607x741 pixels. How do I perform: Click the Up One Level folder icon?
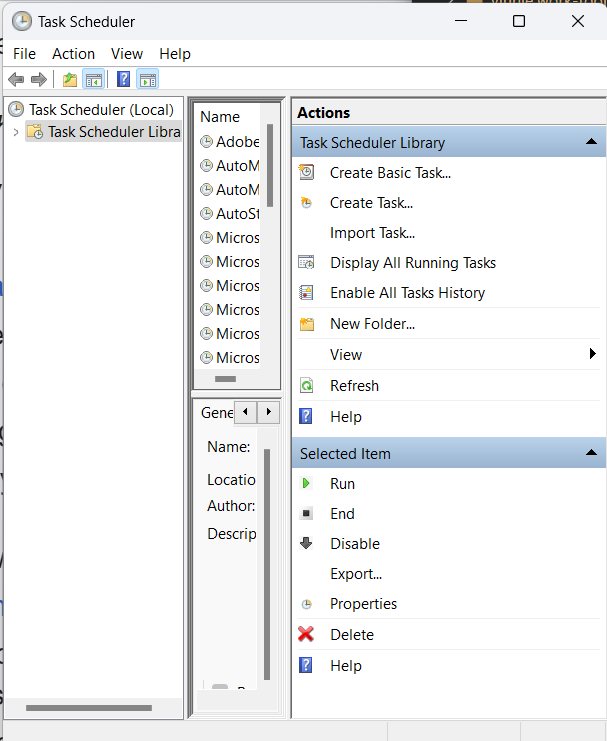coord(69,80)
